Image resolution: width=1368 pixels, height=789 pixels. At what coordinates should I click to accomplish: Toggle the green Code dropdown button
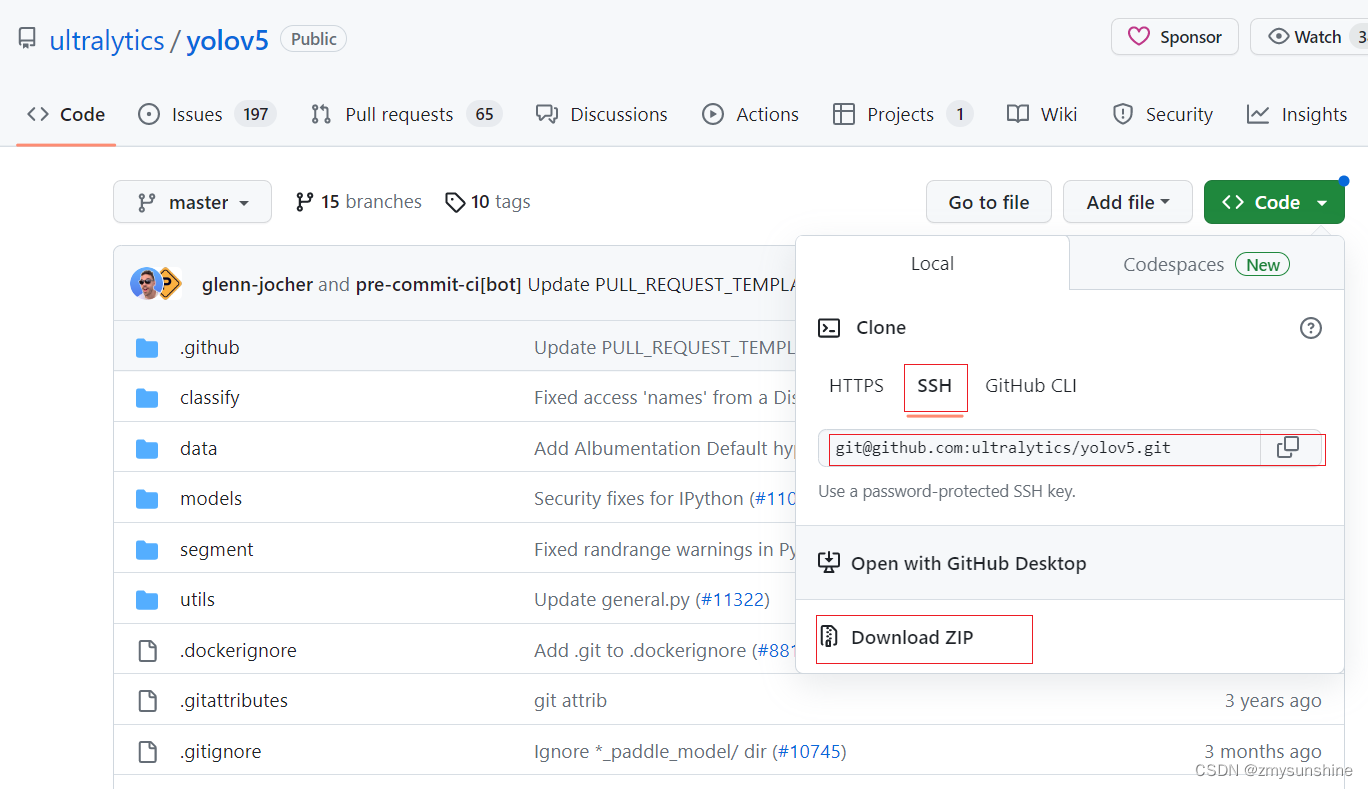(1274, 202)
